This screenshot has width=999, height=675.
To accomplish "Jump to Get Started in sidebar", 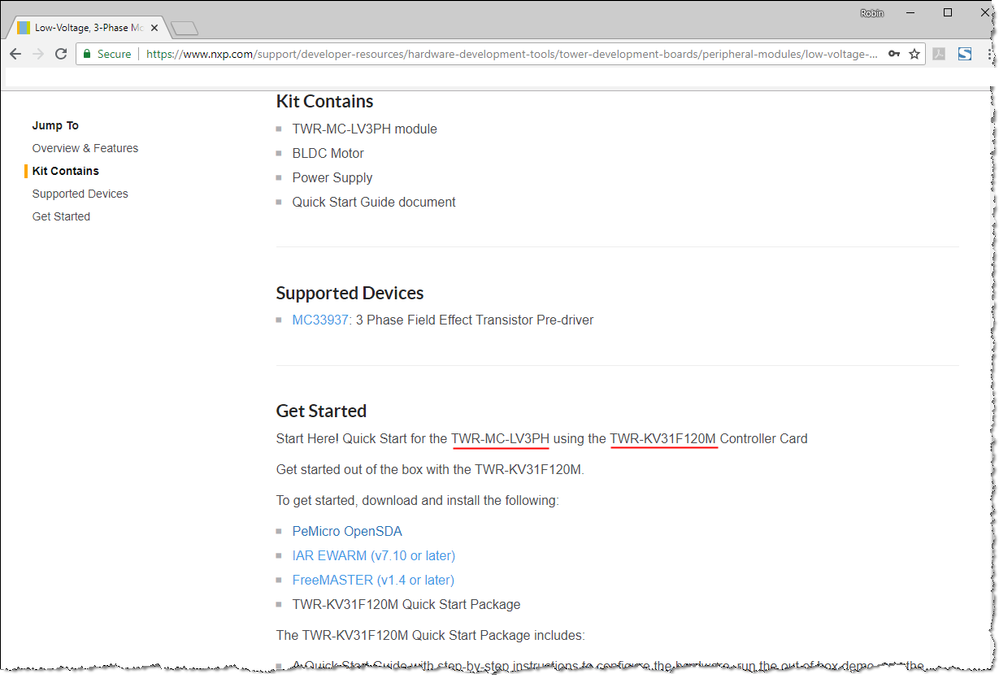I will point(61,217).
